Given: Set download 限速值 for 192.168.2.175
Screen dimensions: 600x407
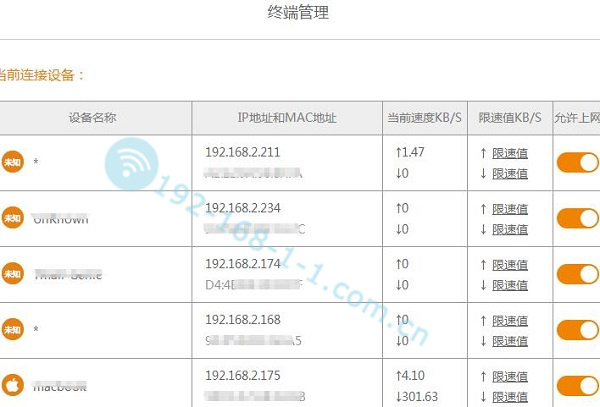Looking at the screenshot, I should 510,397.
